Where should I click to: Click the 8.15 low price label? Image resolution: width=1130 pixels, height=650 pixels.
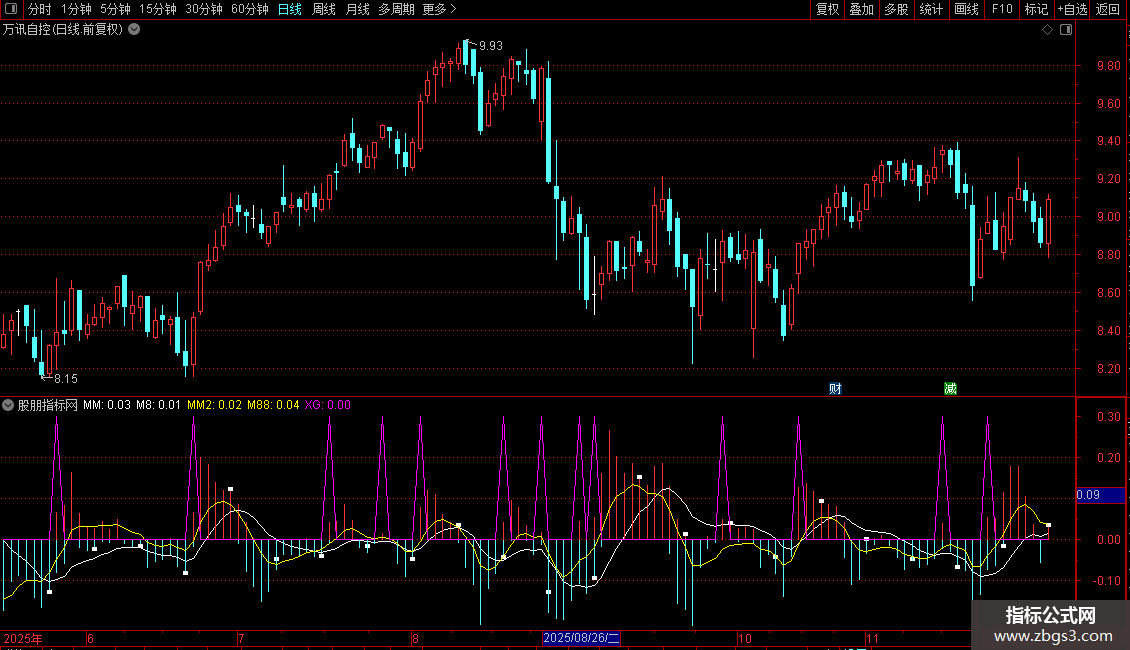pos(66,378)
